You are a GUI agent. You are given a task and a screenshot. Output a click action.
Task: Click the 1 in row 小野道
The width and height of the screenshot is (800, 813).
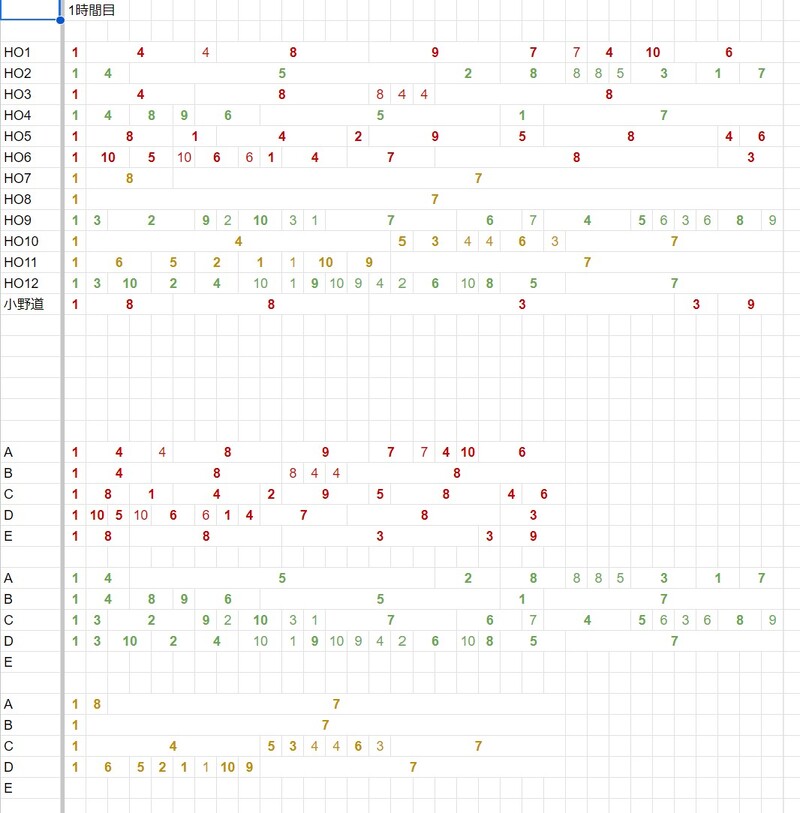click(75, 304)
